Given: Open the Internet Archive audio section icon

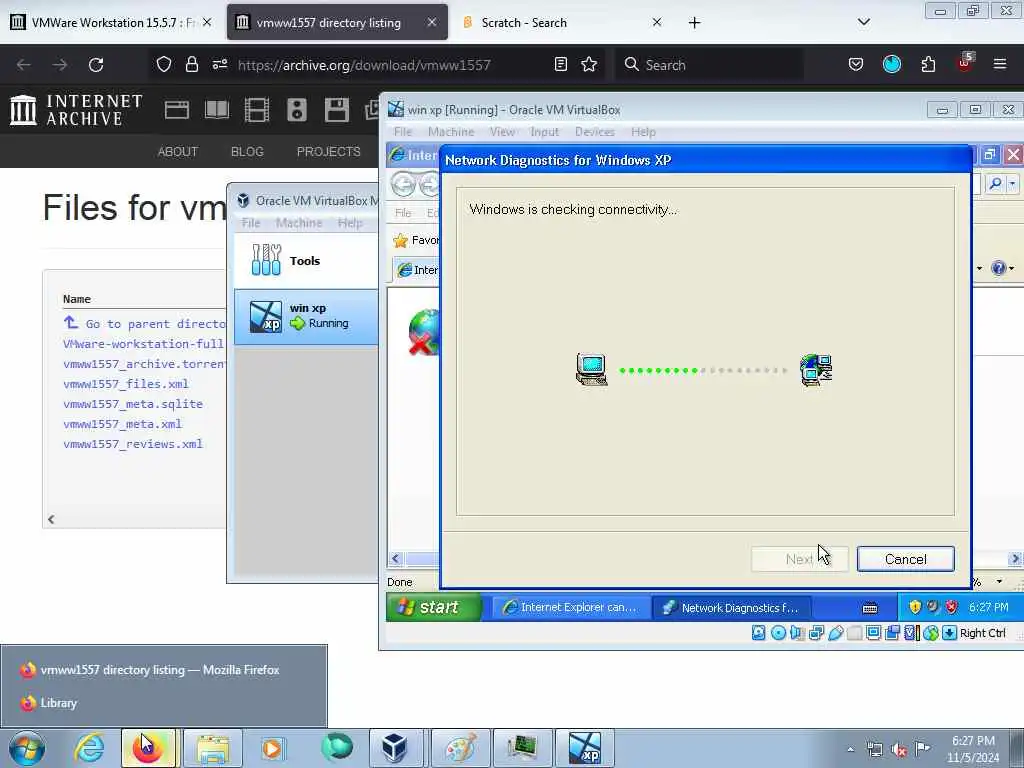Looking at the screenshot, I should 296,110.
